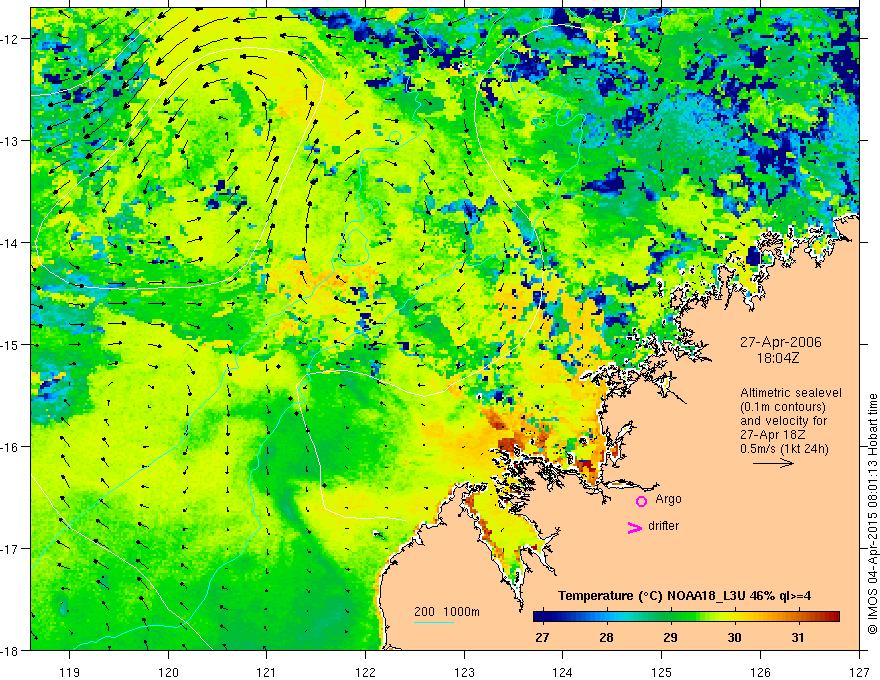Click the longitude axis label 124
Image resolution: width=880 pixels, height=680 pixels.
[563, 672]
